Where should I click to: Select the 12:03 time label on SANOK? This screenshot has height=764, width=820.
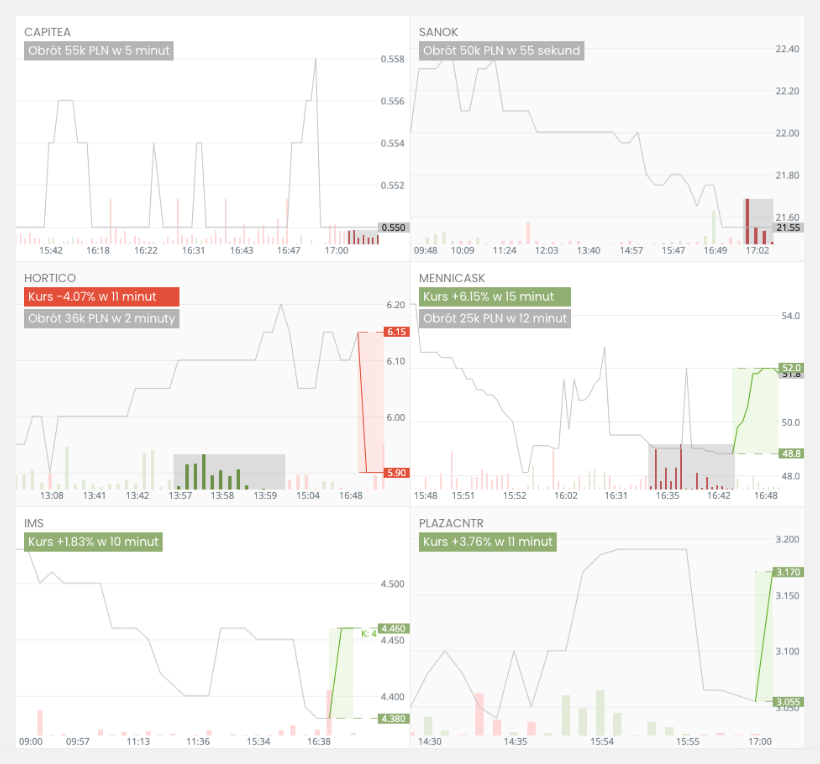pyautogui.click(x=546, y=250)
